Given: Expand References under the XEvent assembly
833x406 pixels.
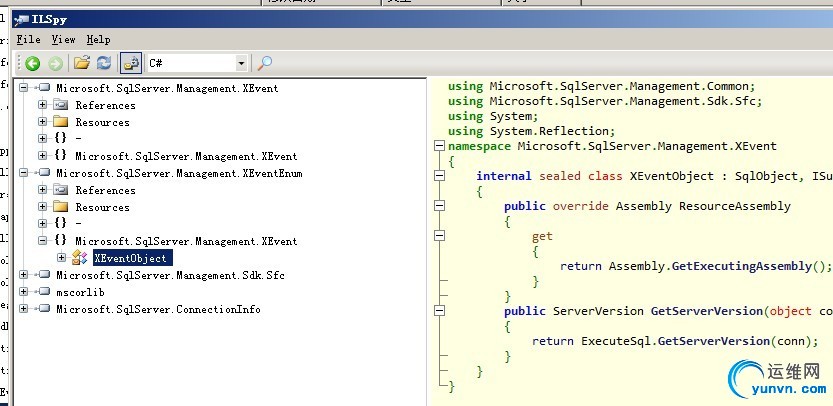Looking at the screenshot, I should 42,105.
